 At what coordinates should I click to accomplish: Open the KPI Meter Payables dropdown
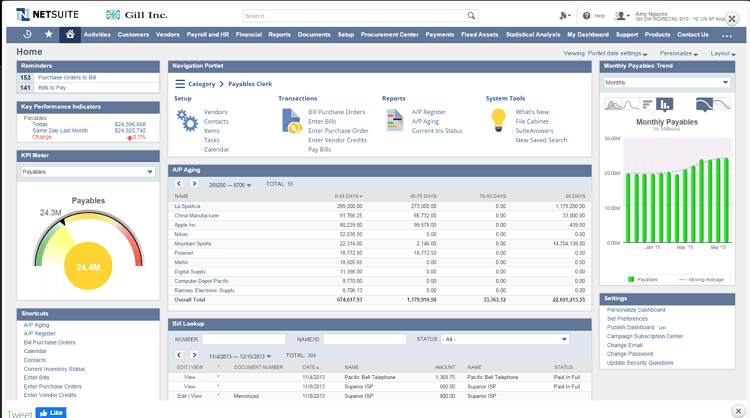coord(88,172)
